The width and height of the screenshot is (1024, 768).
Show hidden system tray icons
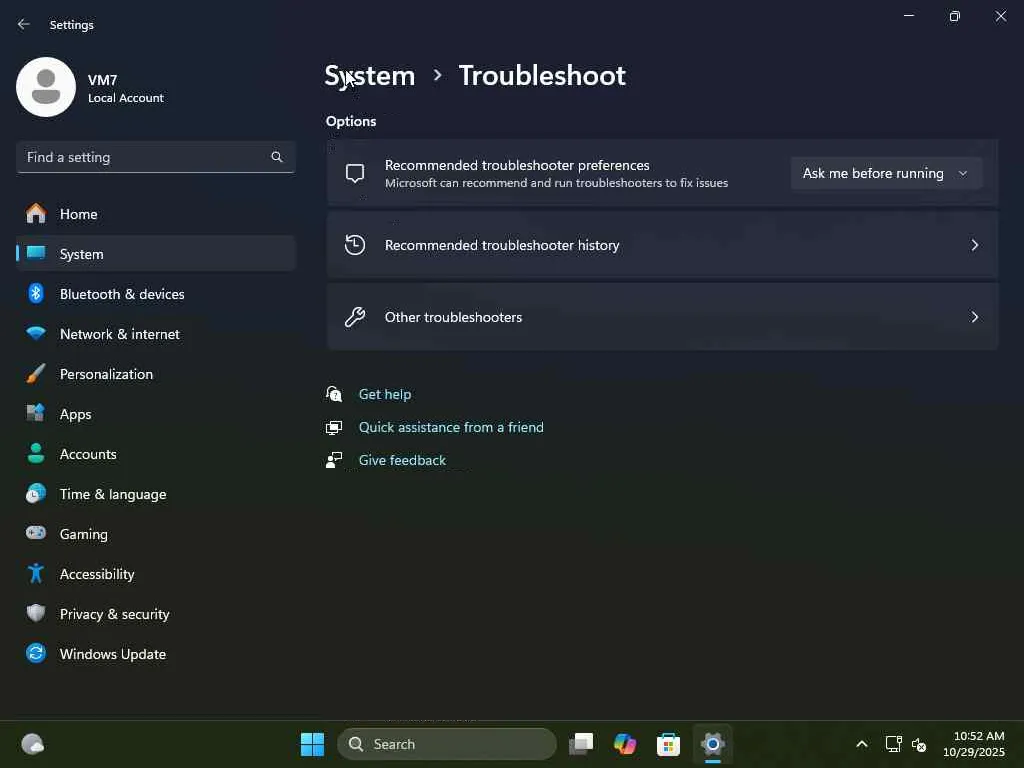click(862, 744)
